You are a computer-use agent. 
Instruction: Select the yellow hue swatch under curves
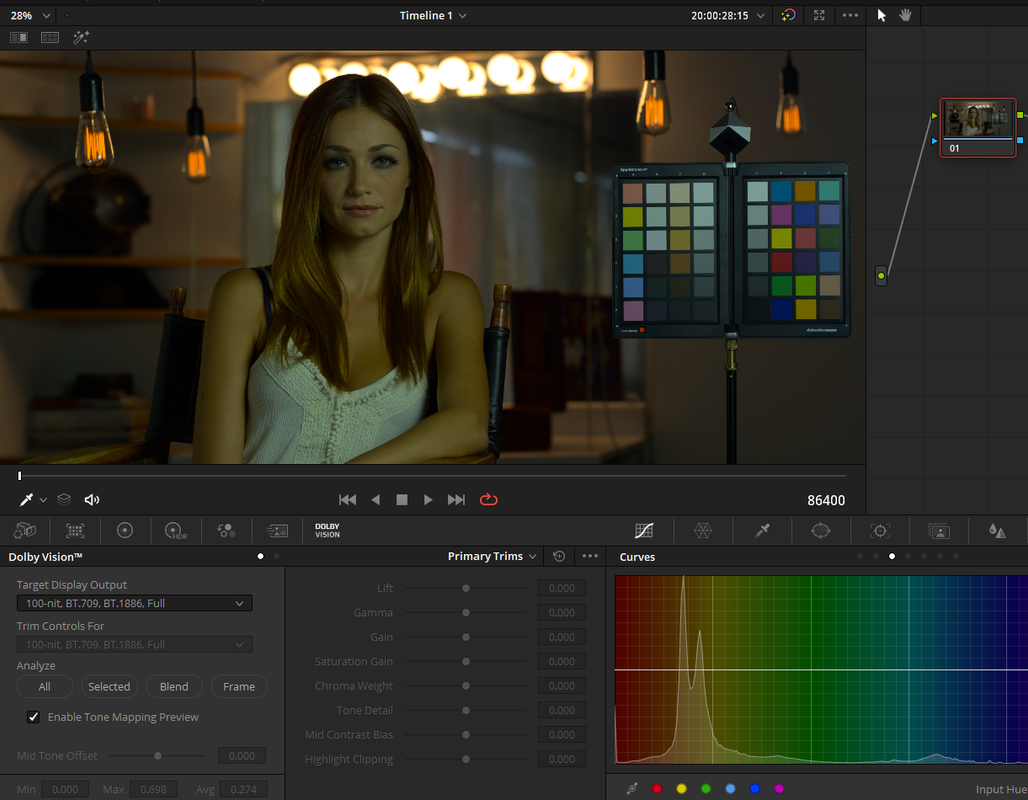[x=681, y=789]
